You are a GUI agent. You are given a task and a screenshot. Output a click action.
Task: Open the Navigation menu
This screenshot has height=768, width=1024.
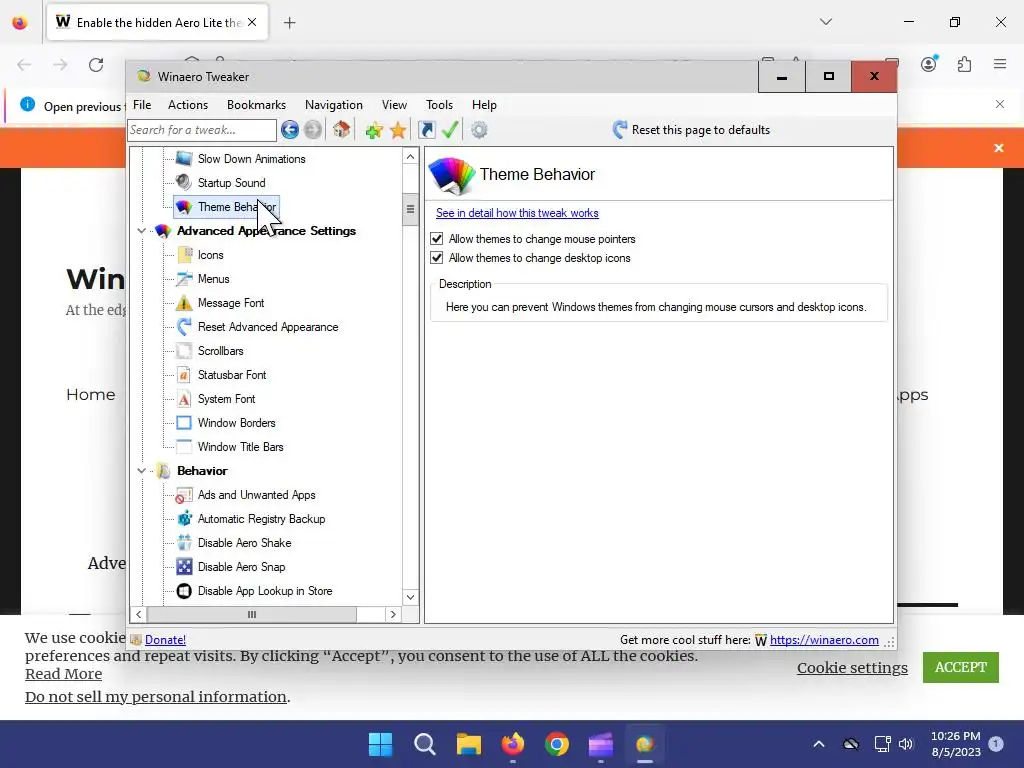pos(334,104)
